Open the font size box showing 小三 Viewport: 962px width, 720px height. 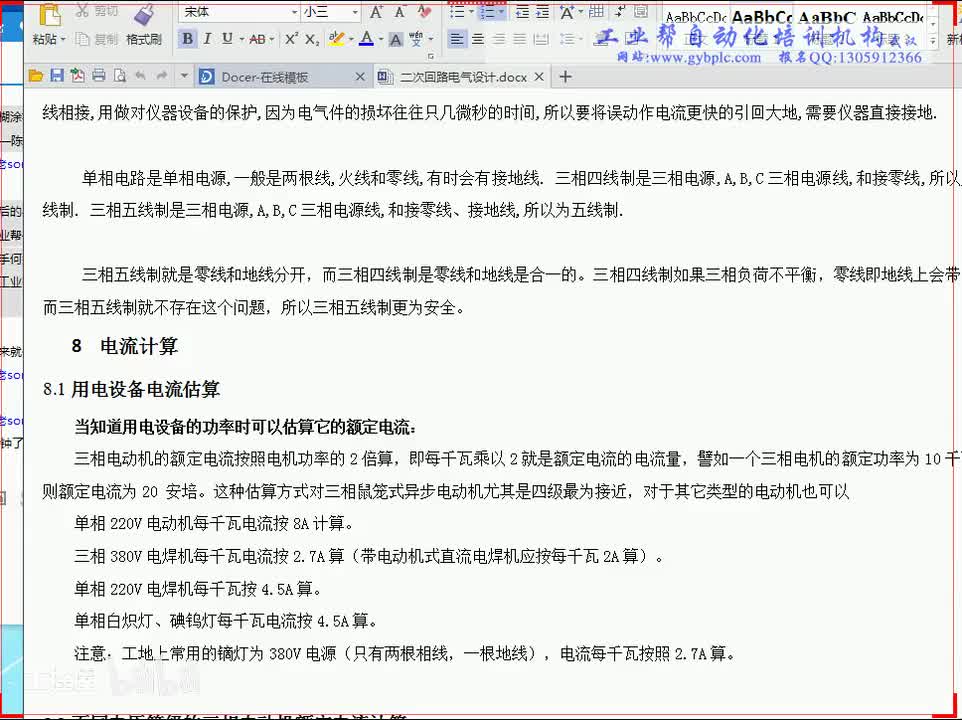(x=331, y=12)
